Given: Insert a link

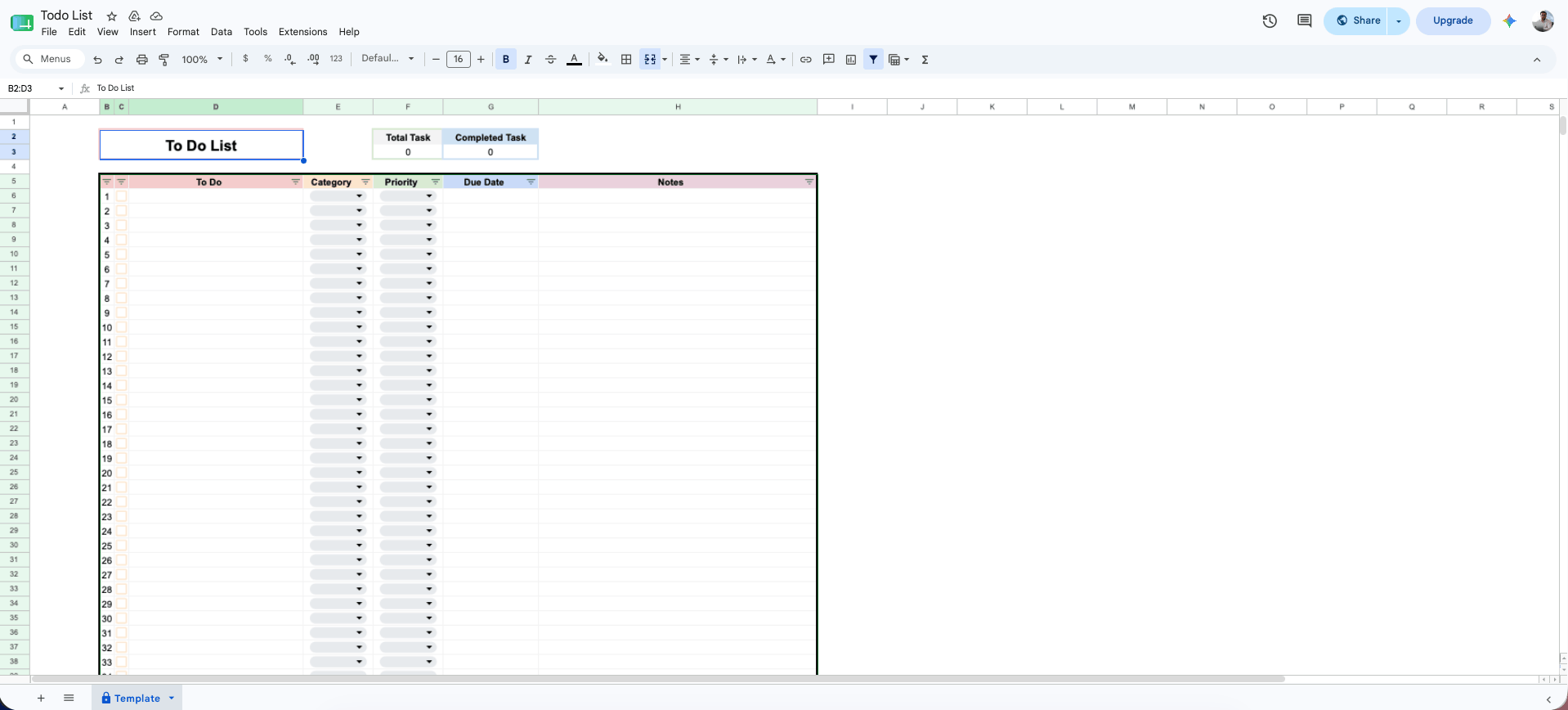Looking at the screenshot, I should [805, 60].
